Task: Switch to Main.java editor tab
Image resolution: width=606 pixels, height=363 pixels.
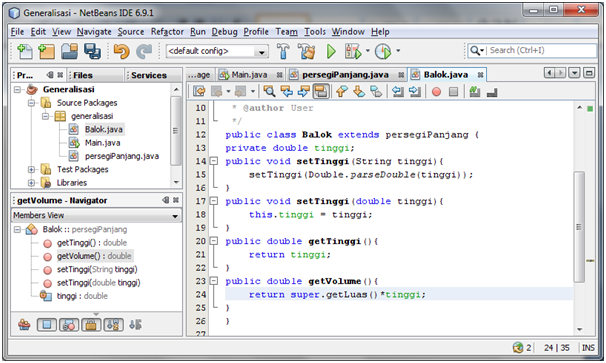Action: pos(249,75)
